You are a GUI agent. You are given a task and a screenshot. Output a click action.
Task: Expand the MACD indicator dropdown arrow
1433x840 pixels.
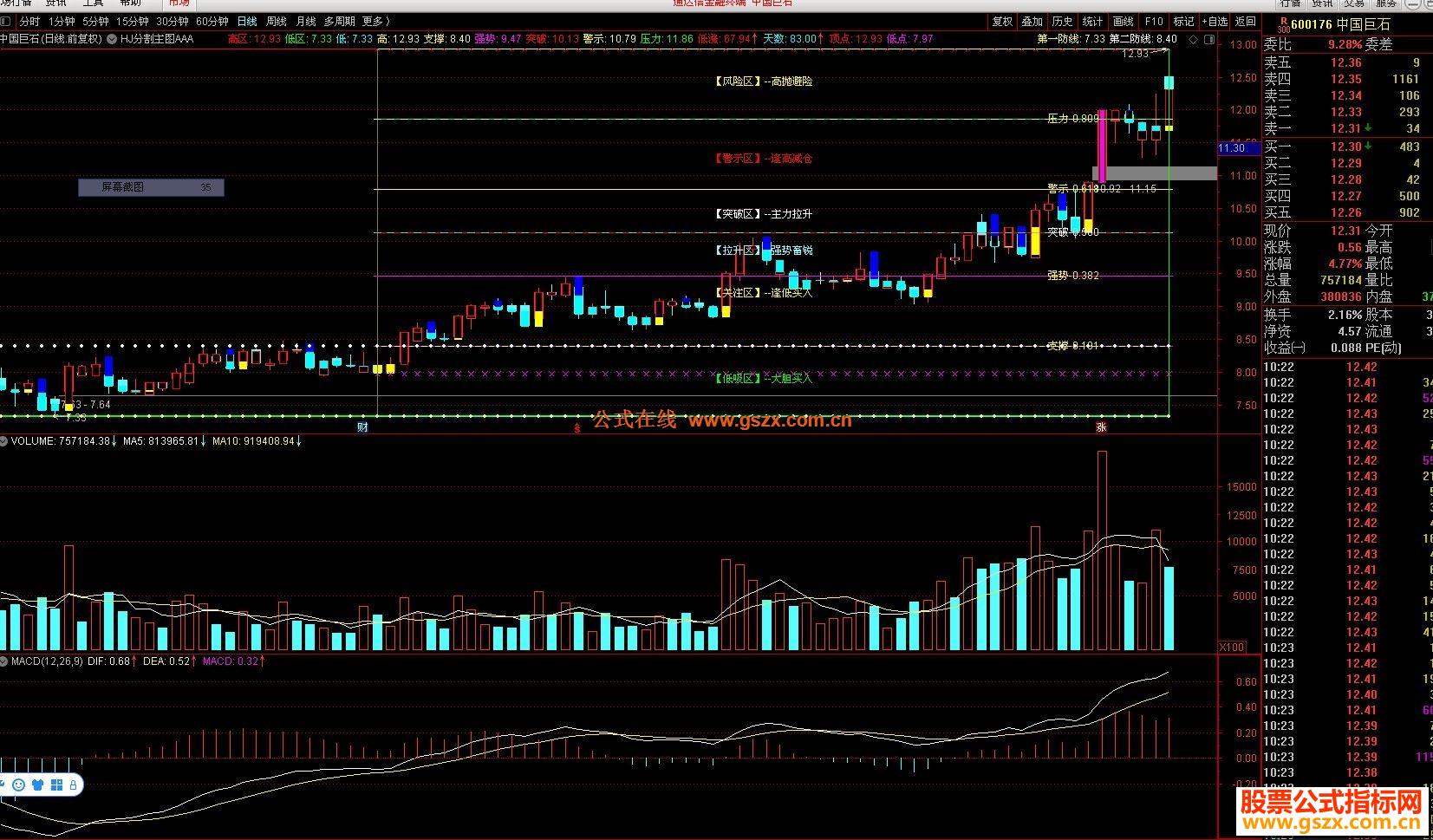coord(4,661)
